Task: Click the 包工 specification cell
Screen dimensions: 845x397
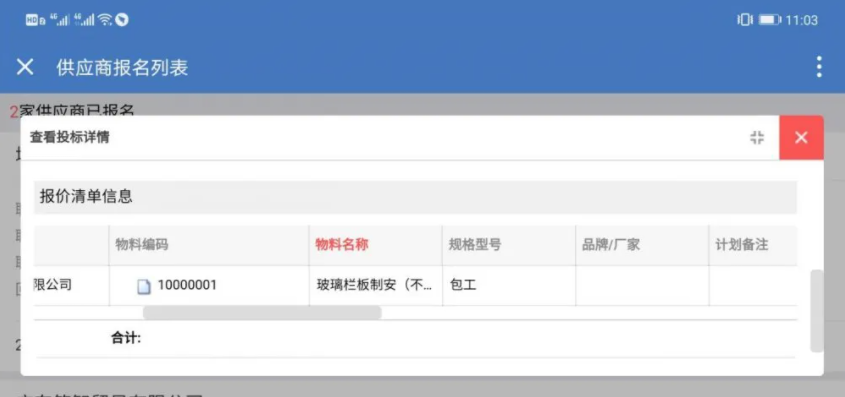Action: coord(509,285)
